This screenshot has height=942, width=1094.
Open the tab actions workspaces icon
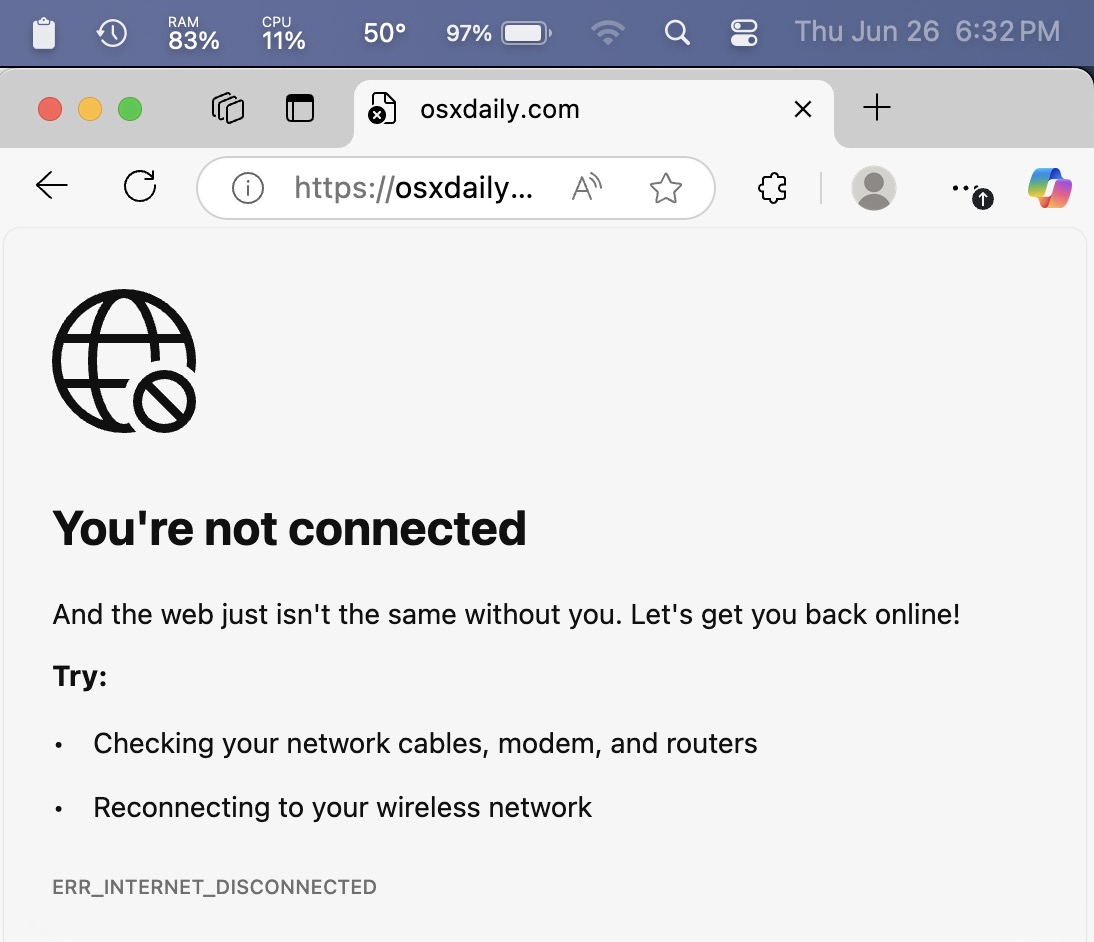228,108
